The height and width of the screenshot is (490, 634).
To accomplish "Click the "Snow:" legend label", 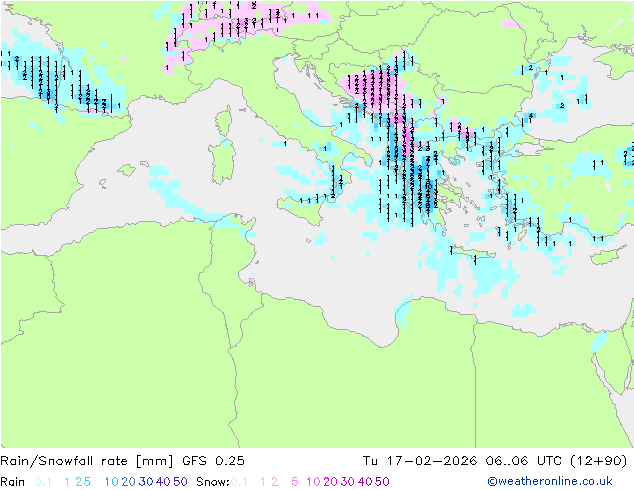I will 213,482.
